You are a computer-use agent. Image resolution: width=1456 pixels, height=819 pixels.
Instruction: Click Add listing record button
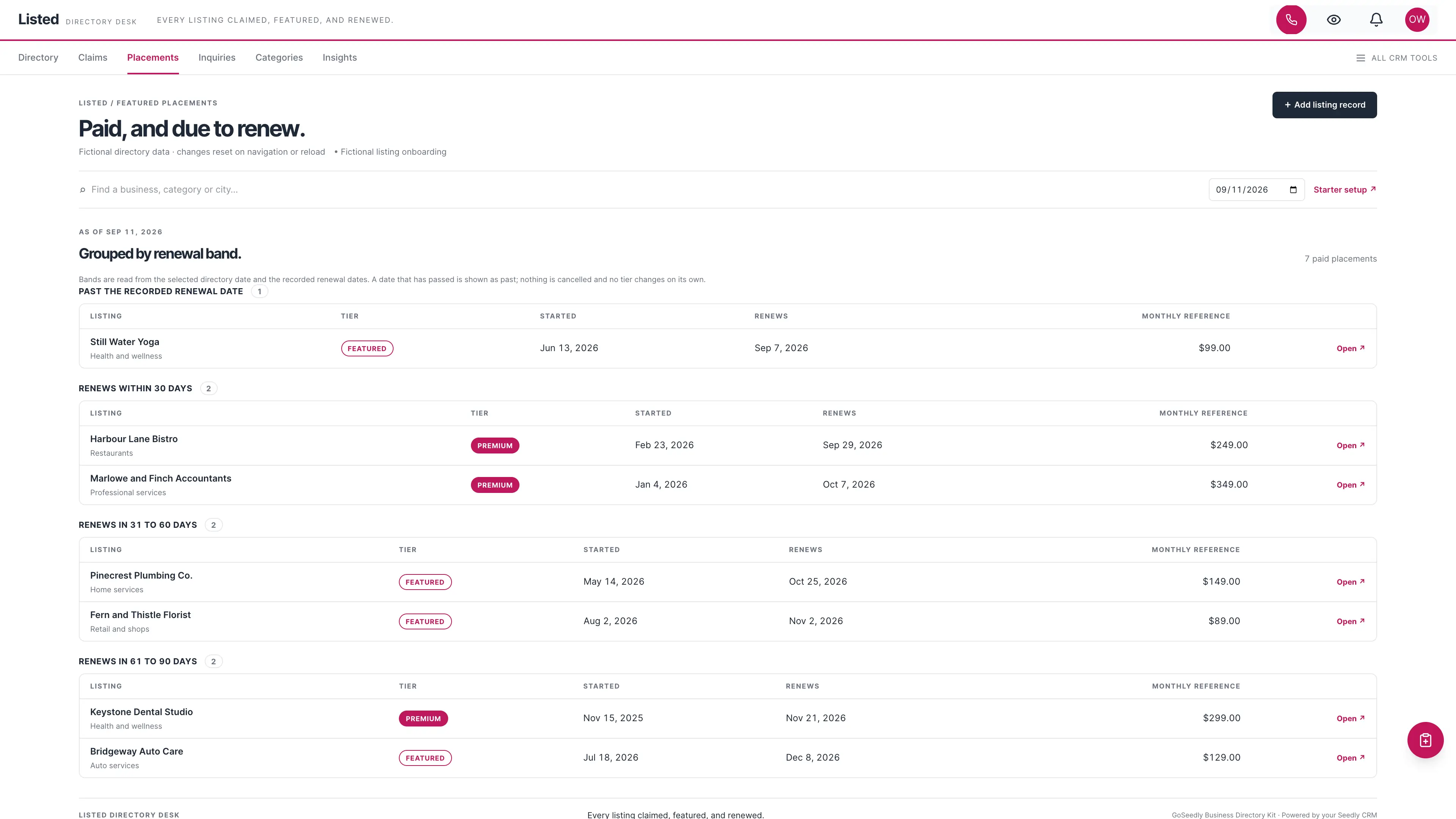point(1324,105)
